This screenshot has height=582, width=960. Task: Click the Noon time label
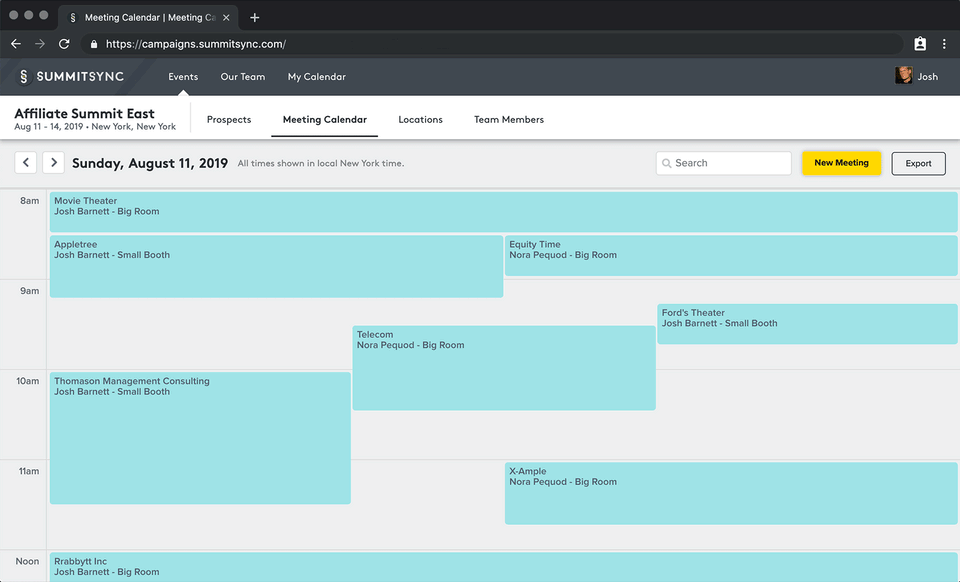27,561
